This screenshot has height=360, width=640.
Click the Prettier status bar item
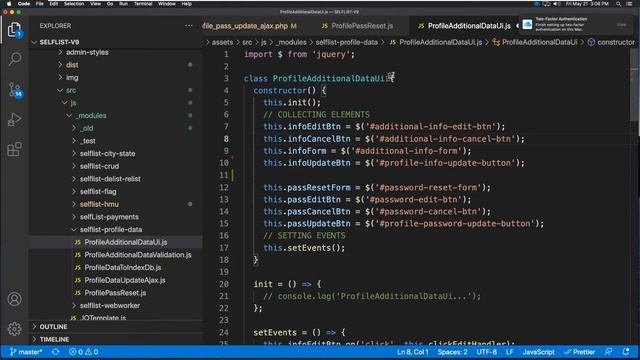[x=580, y=352]
